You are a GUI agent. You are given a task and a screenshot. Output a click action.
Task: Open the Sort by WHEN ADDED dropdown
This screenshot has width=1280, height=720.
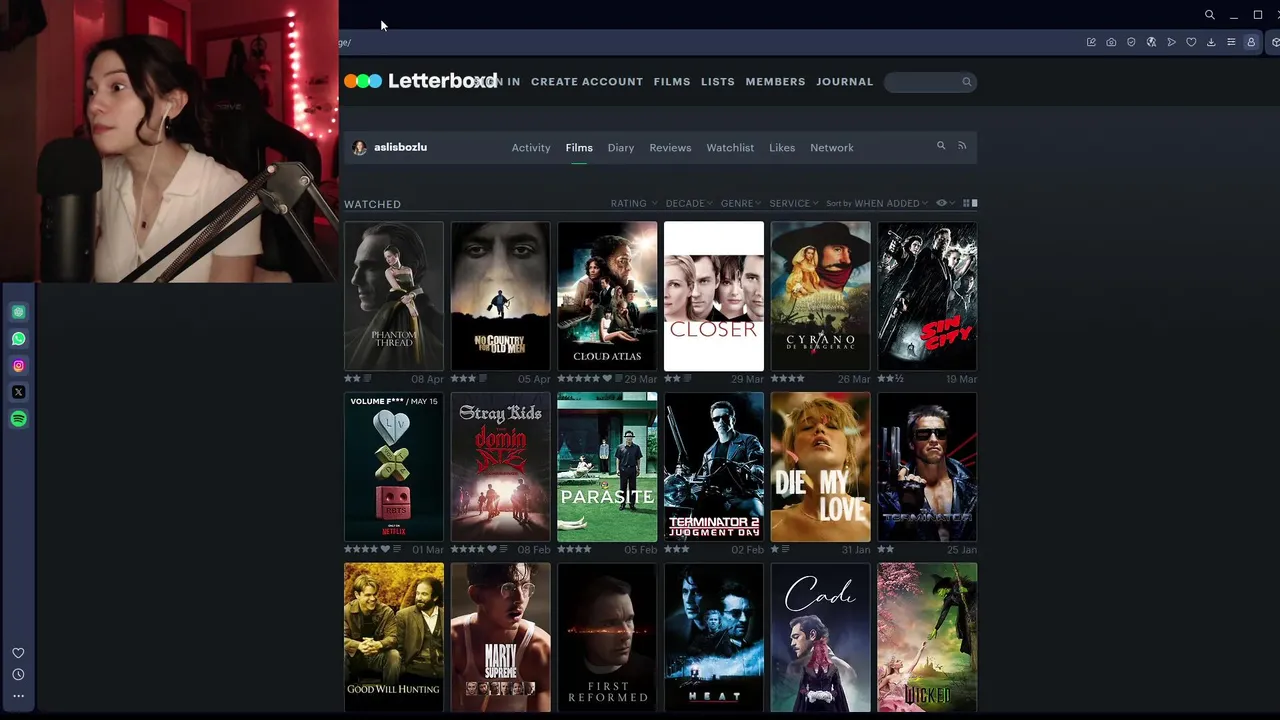click(x=877, y=203)
